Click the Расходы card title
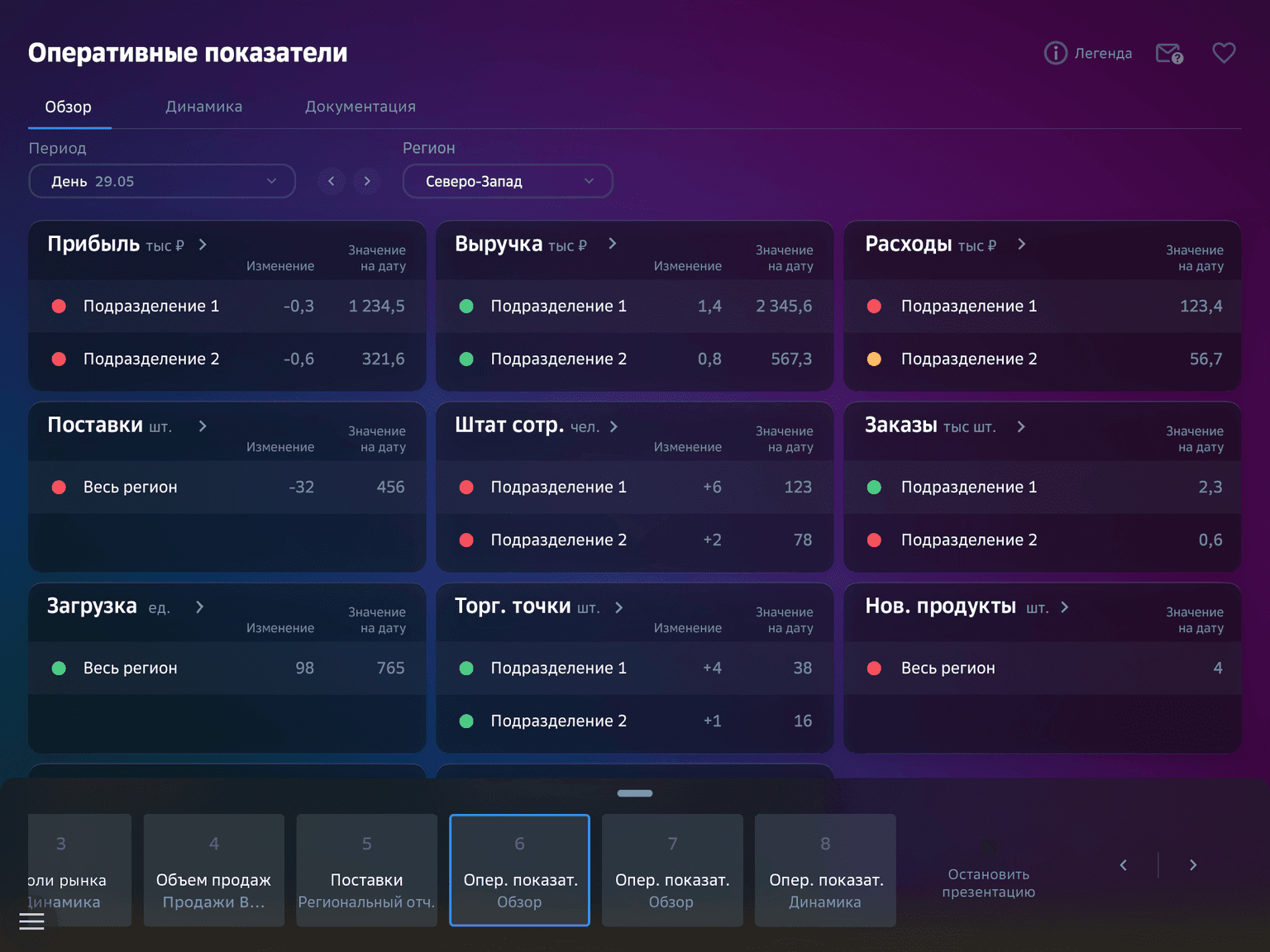 pyautogui.click(x=909, y=244)
